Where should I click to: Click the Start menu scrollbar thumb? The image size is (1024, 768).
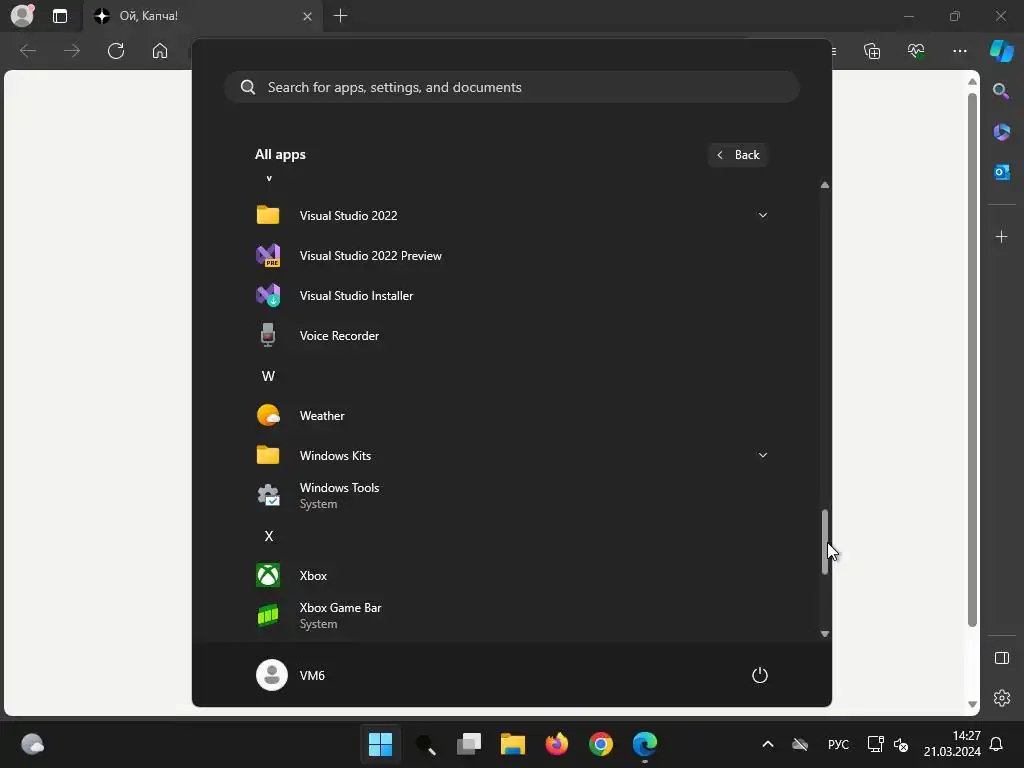[825, 542]
